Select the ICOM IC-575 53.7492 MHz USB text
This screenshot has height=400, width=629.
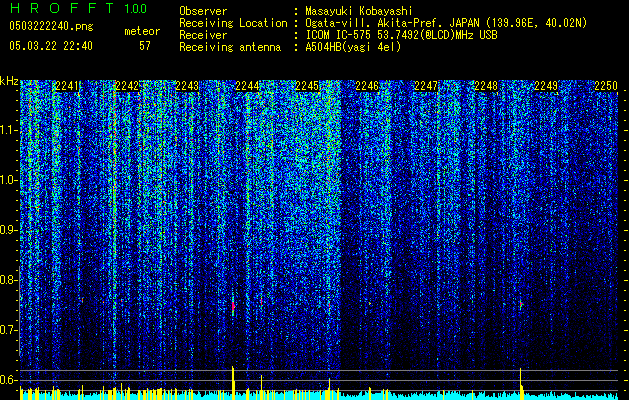click(x=401, y=35)
